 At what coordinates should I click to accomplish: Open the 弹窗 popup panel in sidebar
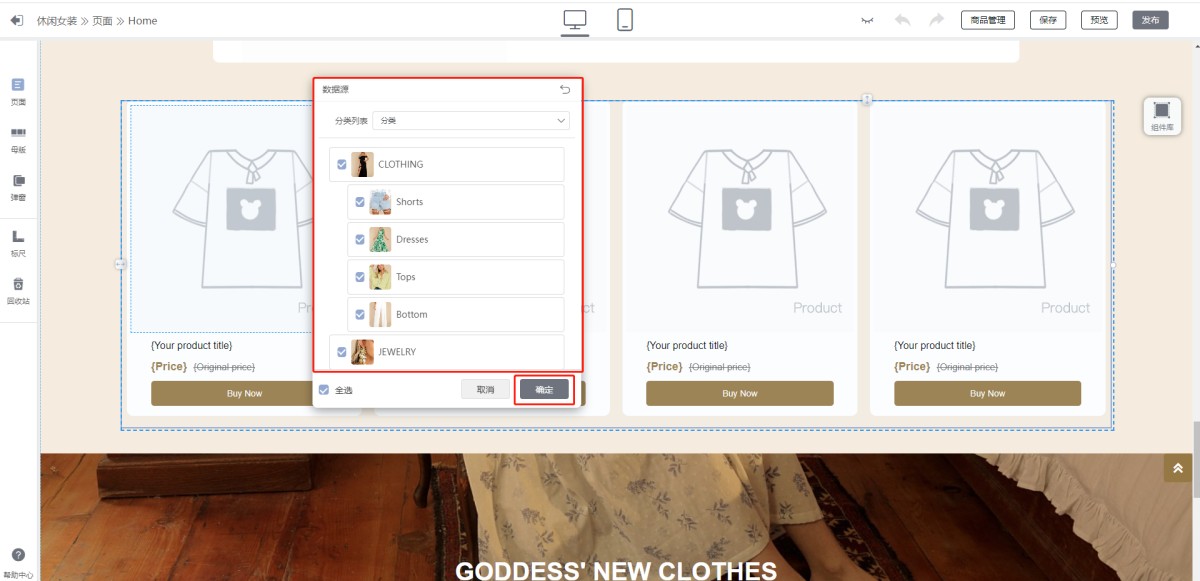(18, 187)
